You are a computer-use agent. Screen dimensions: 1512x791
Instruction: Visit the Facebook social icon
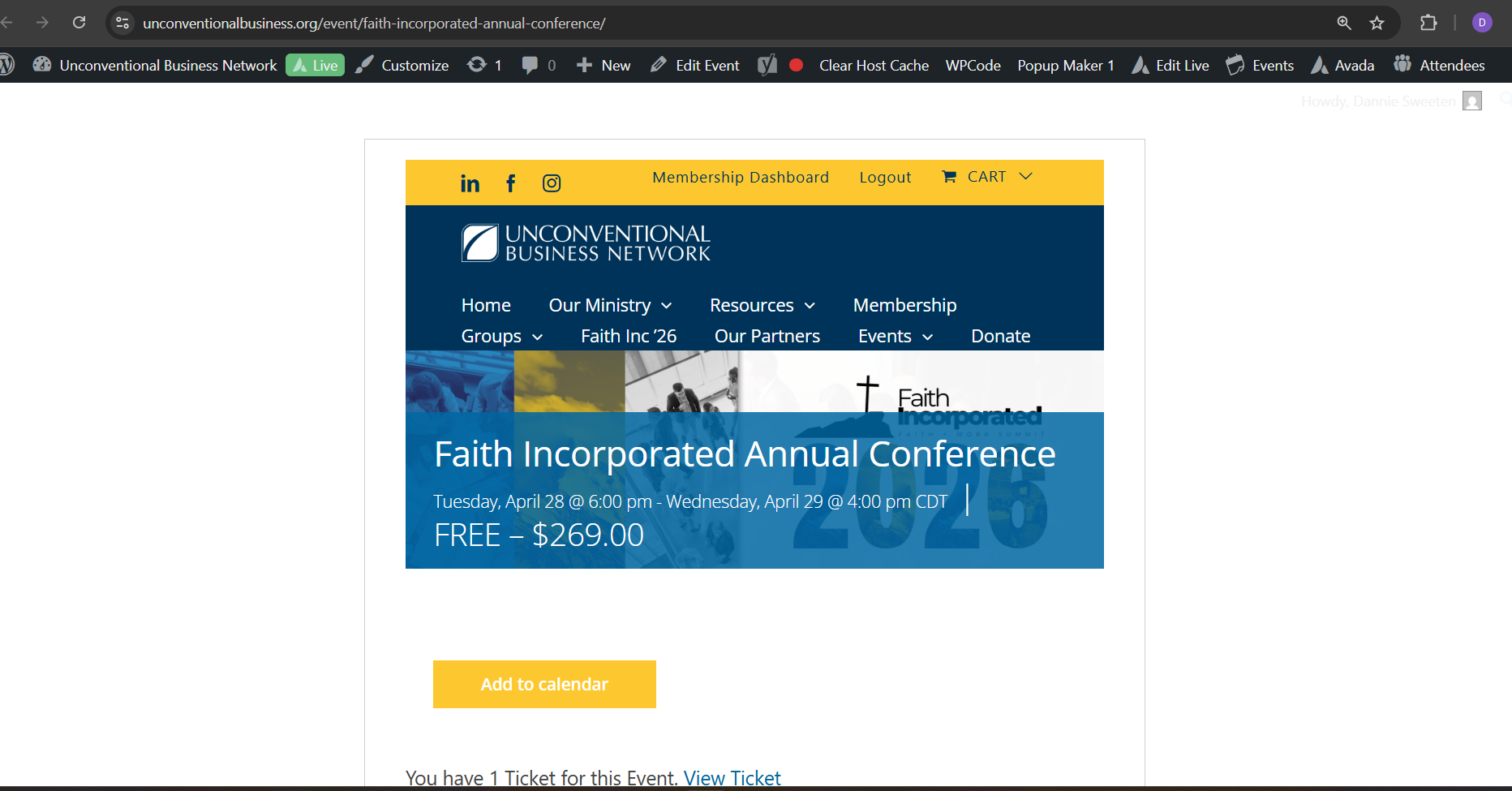510,183
